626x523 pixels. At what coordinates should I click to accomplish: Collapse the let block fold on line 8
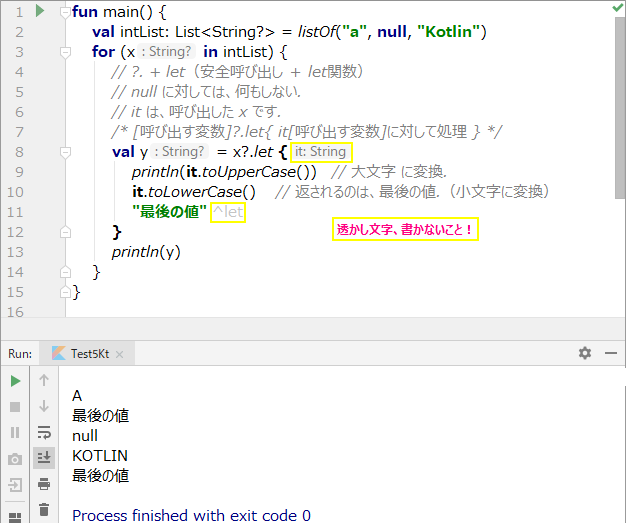pos(63,152)
